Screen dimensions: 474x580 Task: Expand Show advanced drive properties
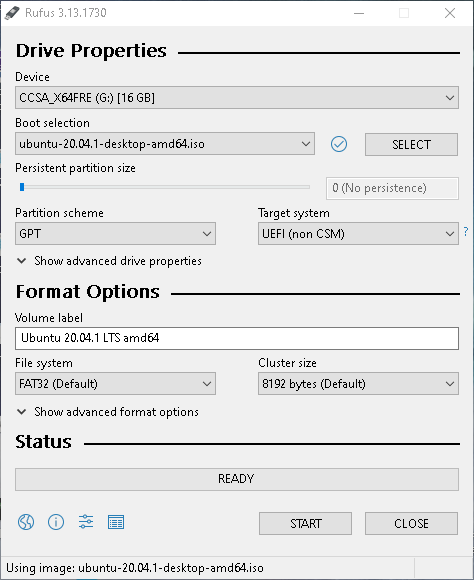pos(109,261)
